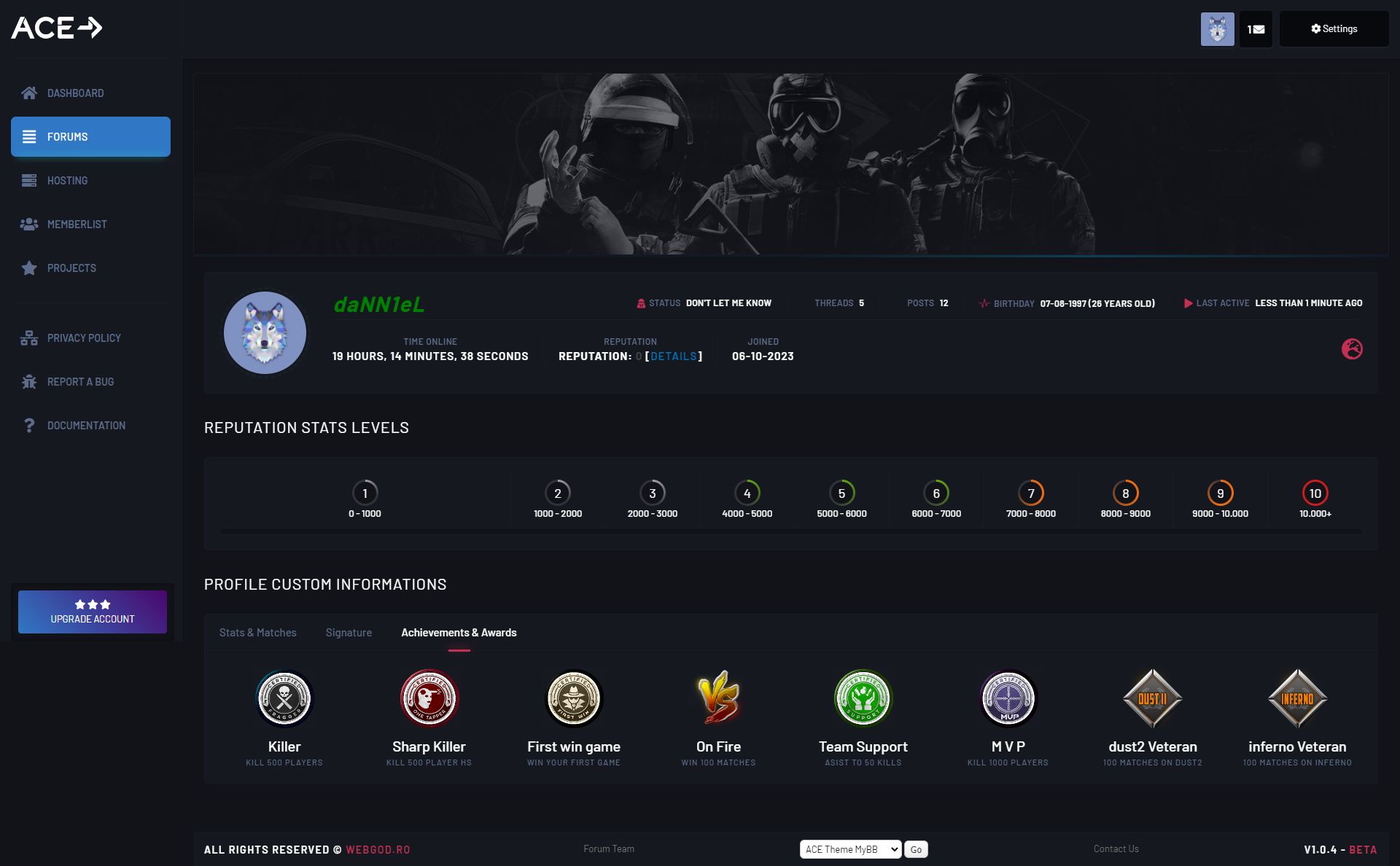This screenshot has height=866, width=1400.
Task: Click the MVP achievement badge
Action: pos(1008,698)
